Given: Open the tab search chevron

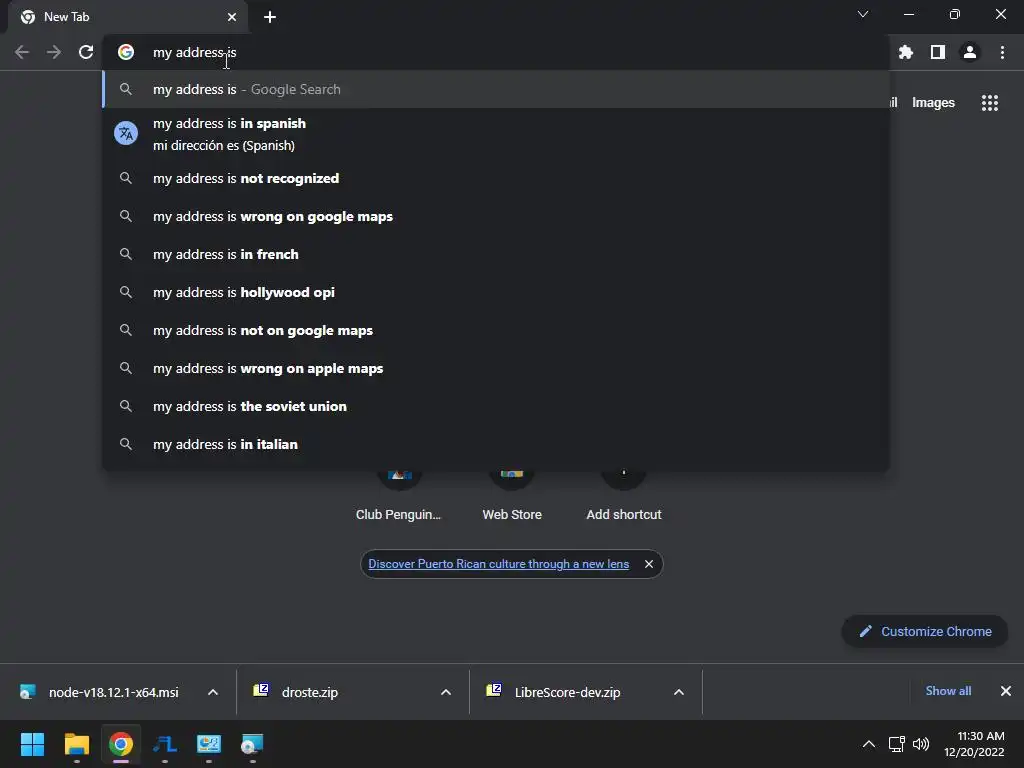Looking at the screenshot, I should point(863,14).
